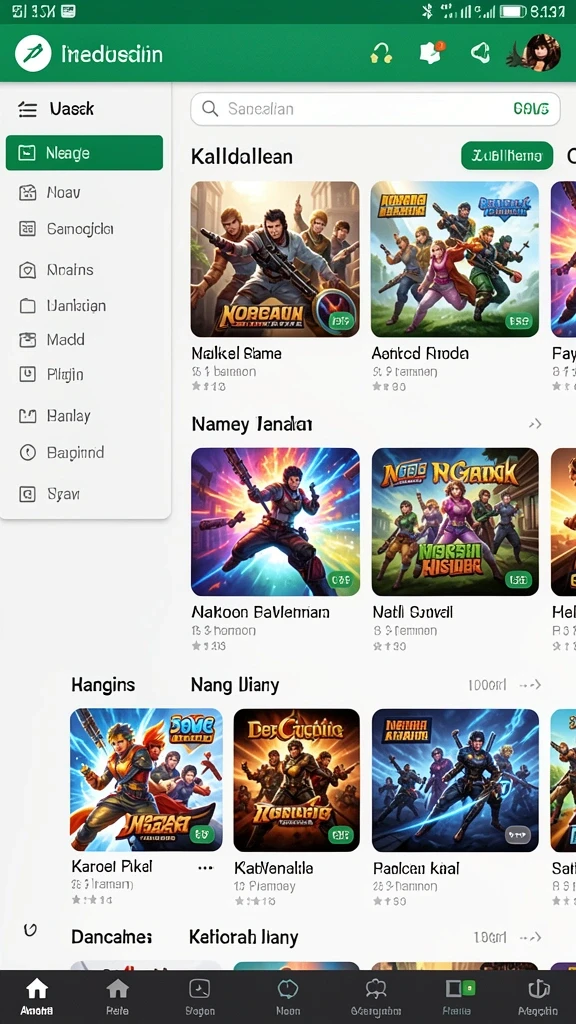576x1024 pixels.
Task: Select Banlay in the side menu
Action: pos(84,415)
